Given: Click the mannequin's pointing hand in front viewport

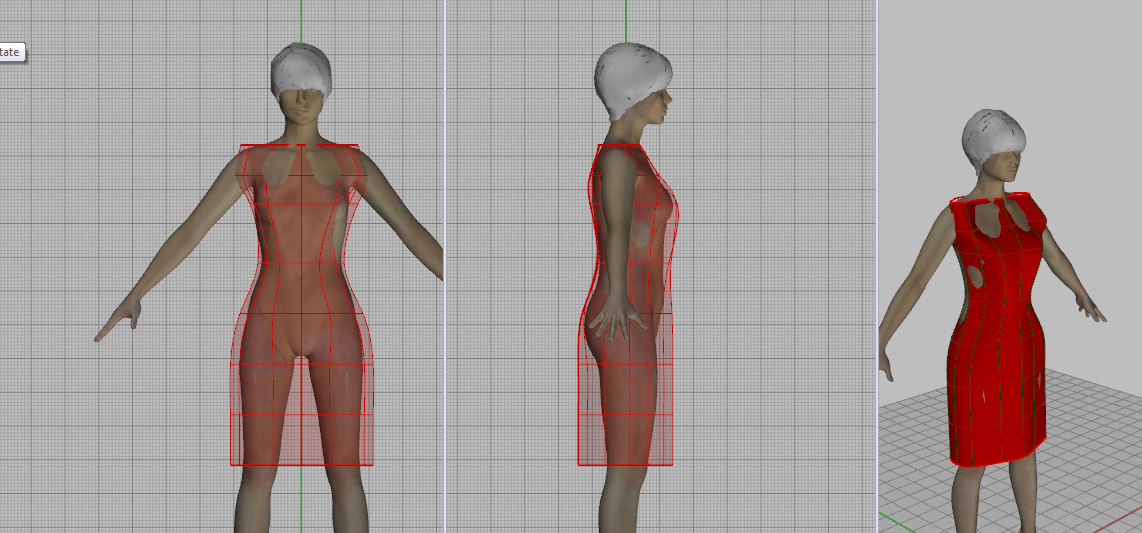Looking at the screenshot, I should pyautogui.click(x=119, y=319).
